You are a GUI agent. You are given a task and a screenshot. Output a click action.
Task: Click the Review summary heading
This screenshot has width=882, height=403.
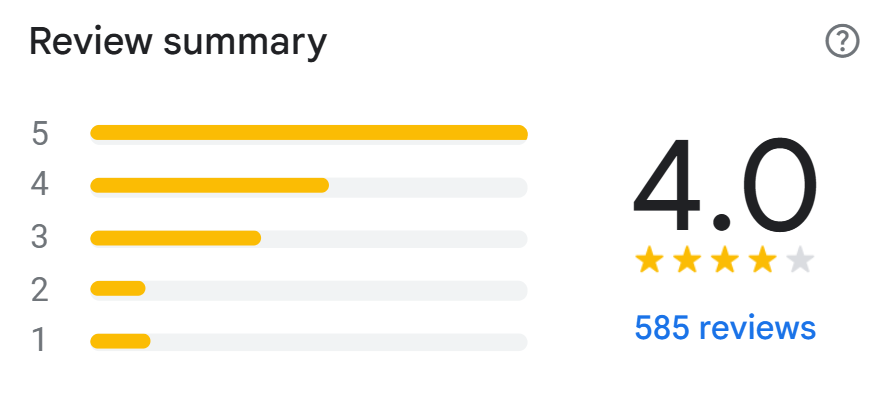[178, 42]
